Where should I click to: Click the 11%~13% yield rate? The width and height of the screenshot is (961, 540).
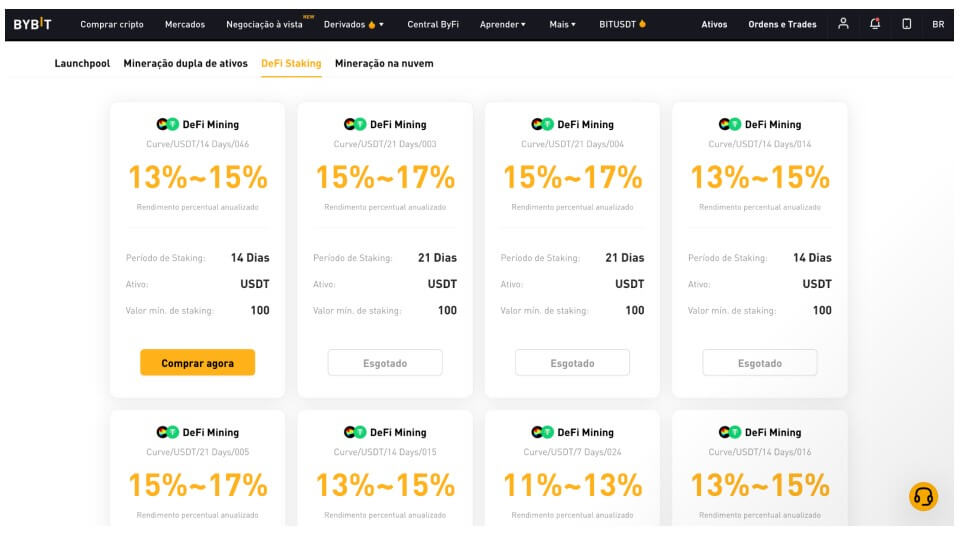[572, 485]
